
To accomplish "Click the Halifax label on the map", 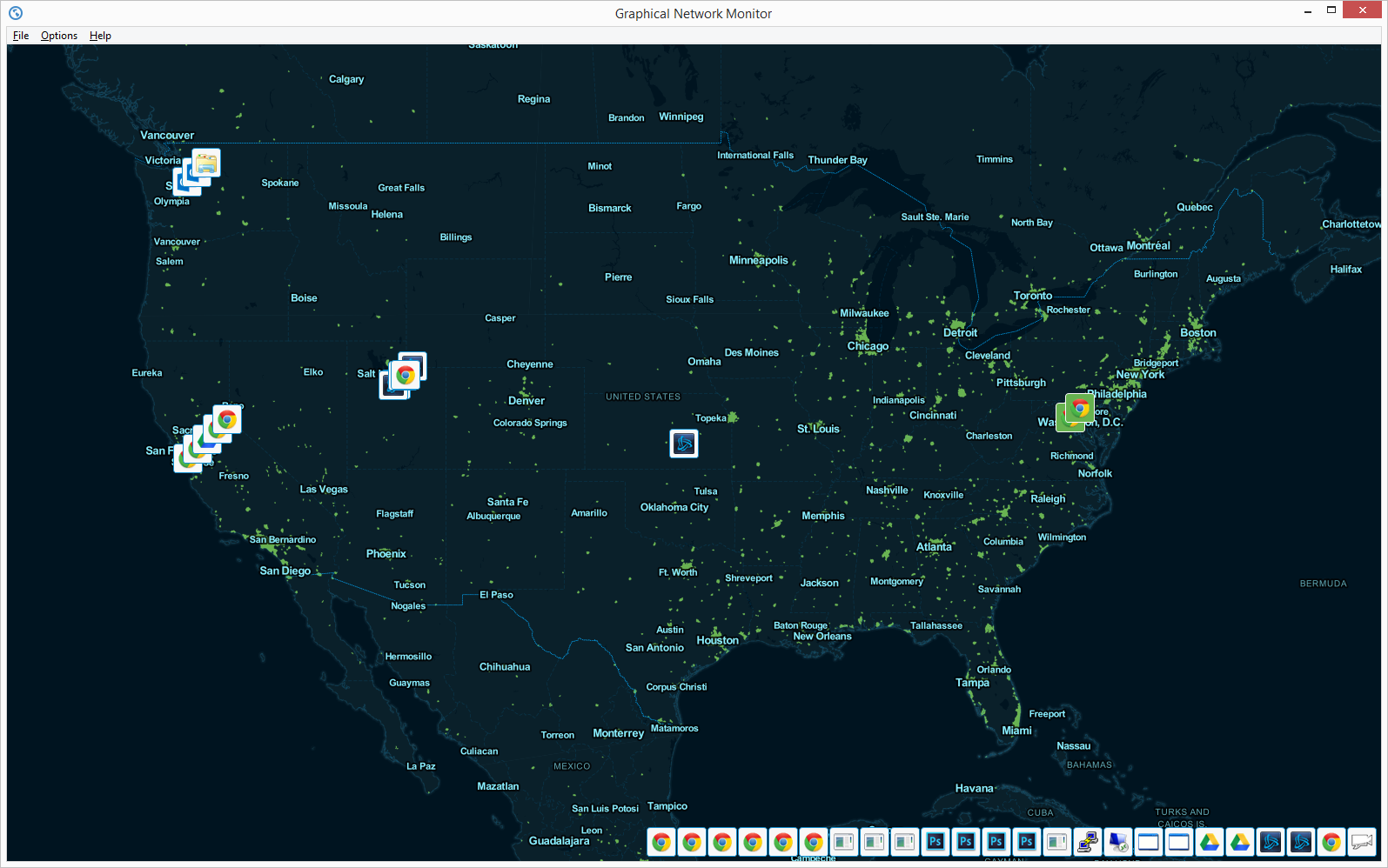I will point(1345,270).
